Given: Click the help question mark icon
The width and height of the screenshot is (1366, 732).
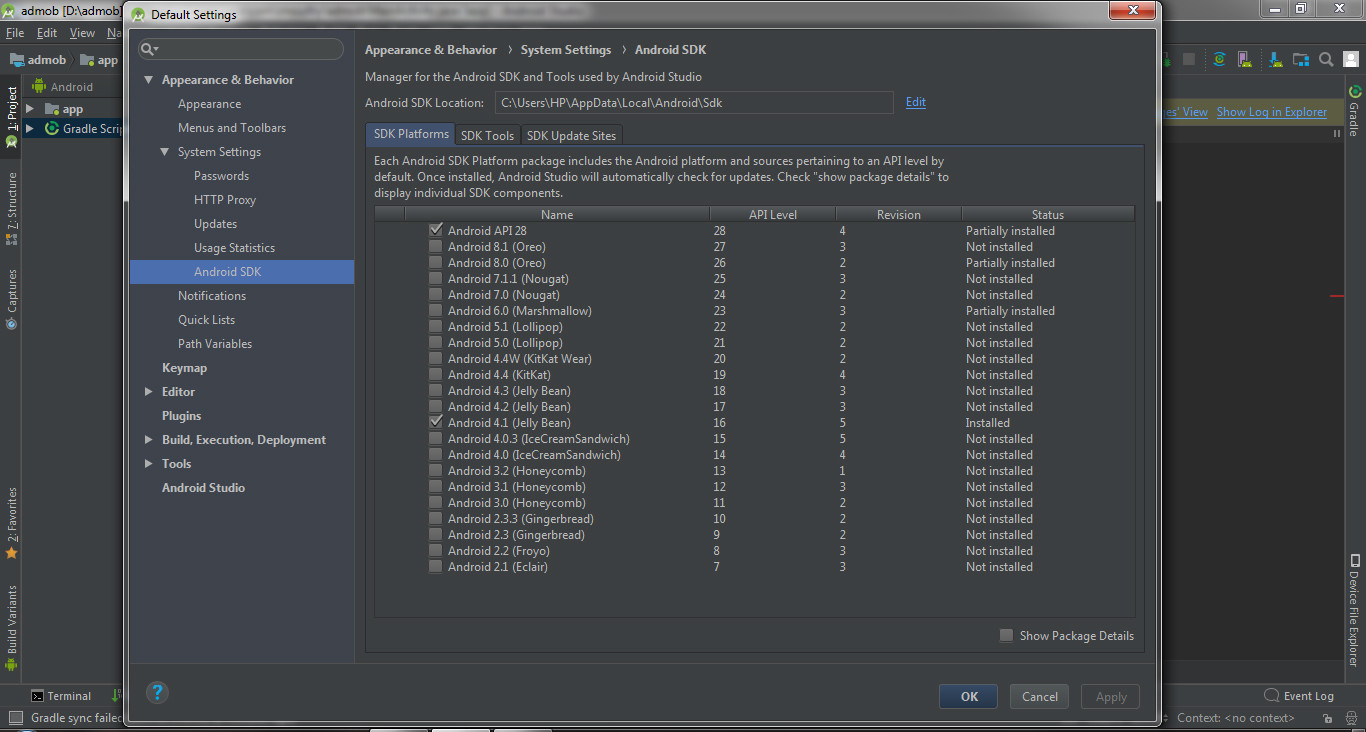Looking at the screenshot, I should click(157, 692).
